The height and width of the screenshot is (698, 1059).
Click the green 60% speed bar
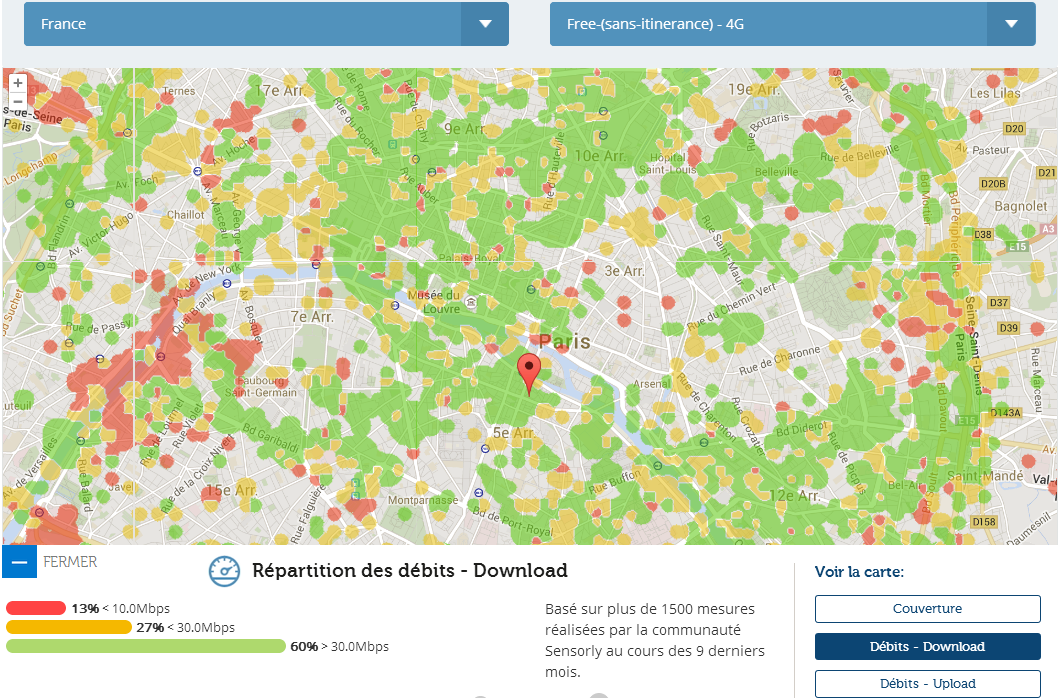[146, 646]
